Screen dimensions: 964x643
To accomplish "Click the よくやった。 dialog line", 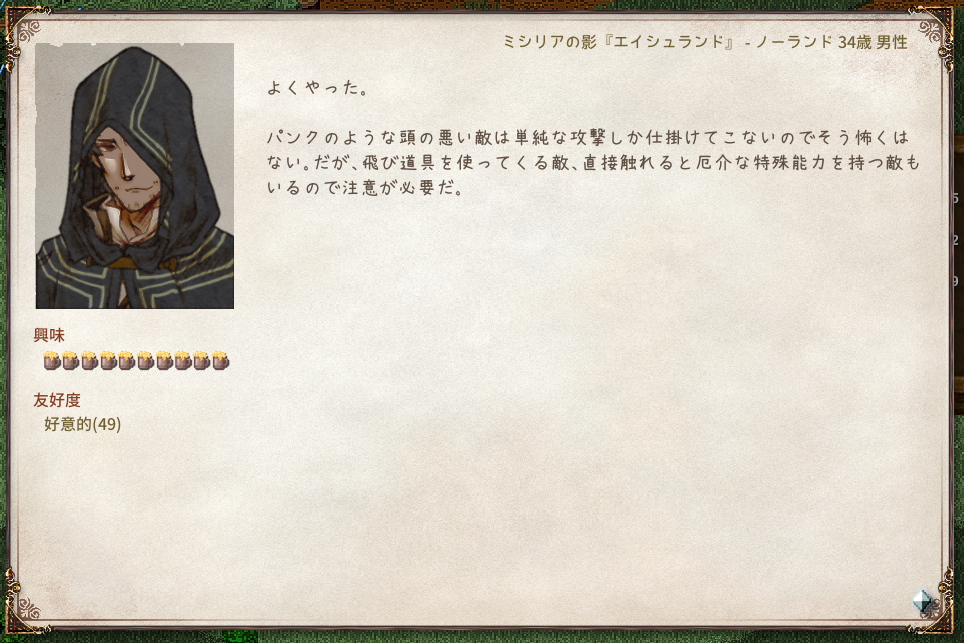I will click(x=318, y=88).
